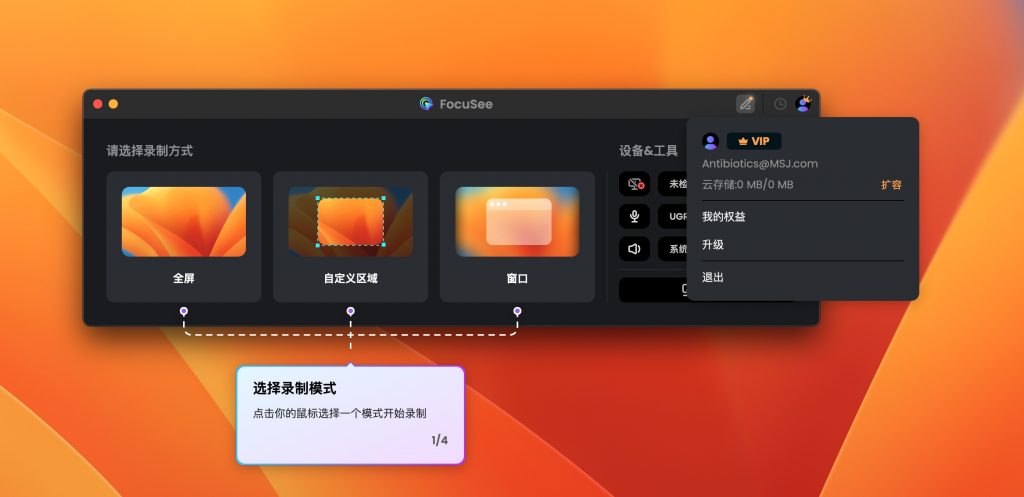Click the 选择录制模式 tutorial tooltip card
Screen dimensions: 1024x497
(x=351, y=415)
